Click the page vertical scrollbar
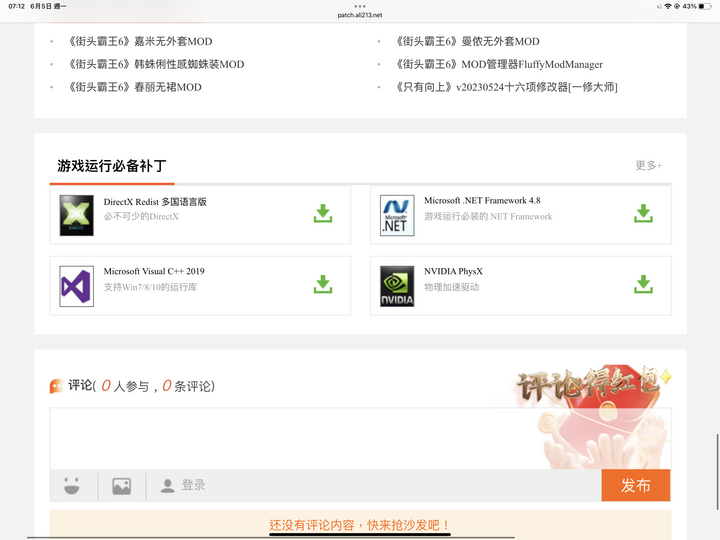The width and height of the screenshot is (720, 540). [718, 471]
